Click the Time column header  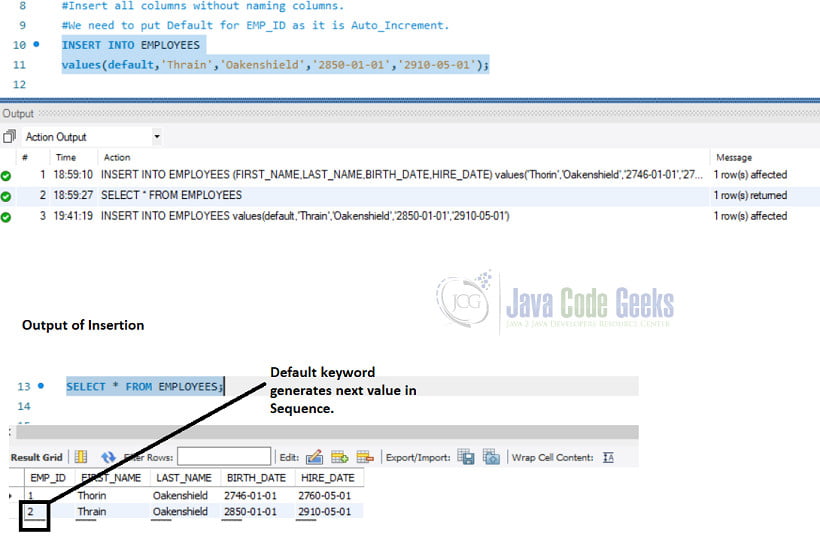[66, 157]
